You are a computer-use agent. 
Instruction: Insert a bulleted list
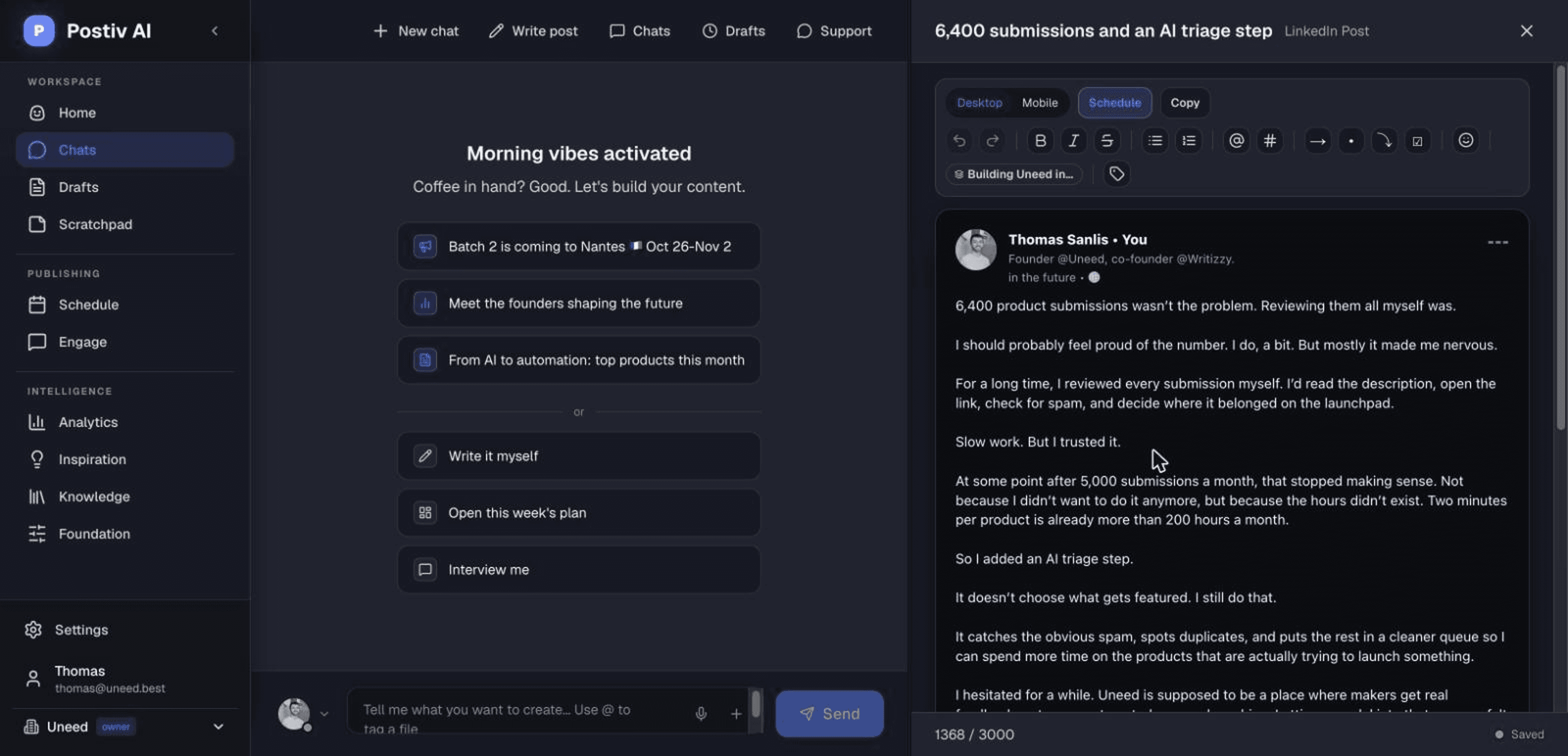click(1154, 140)
